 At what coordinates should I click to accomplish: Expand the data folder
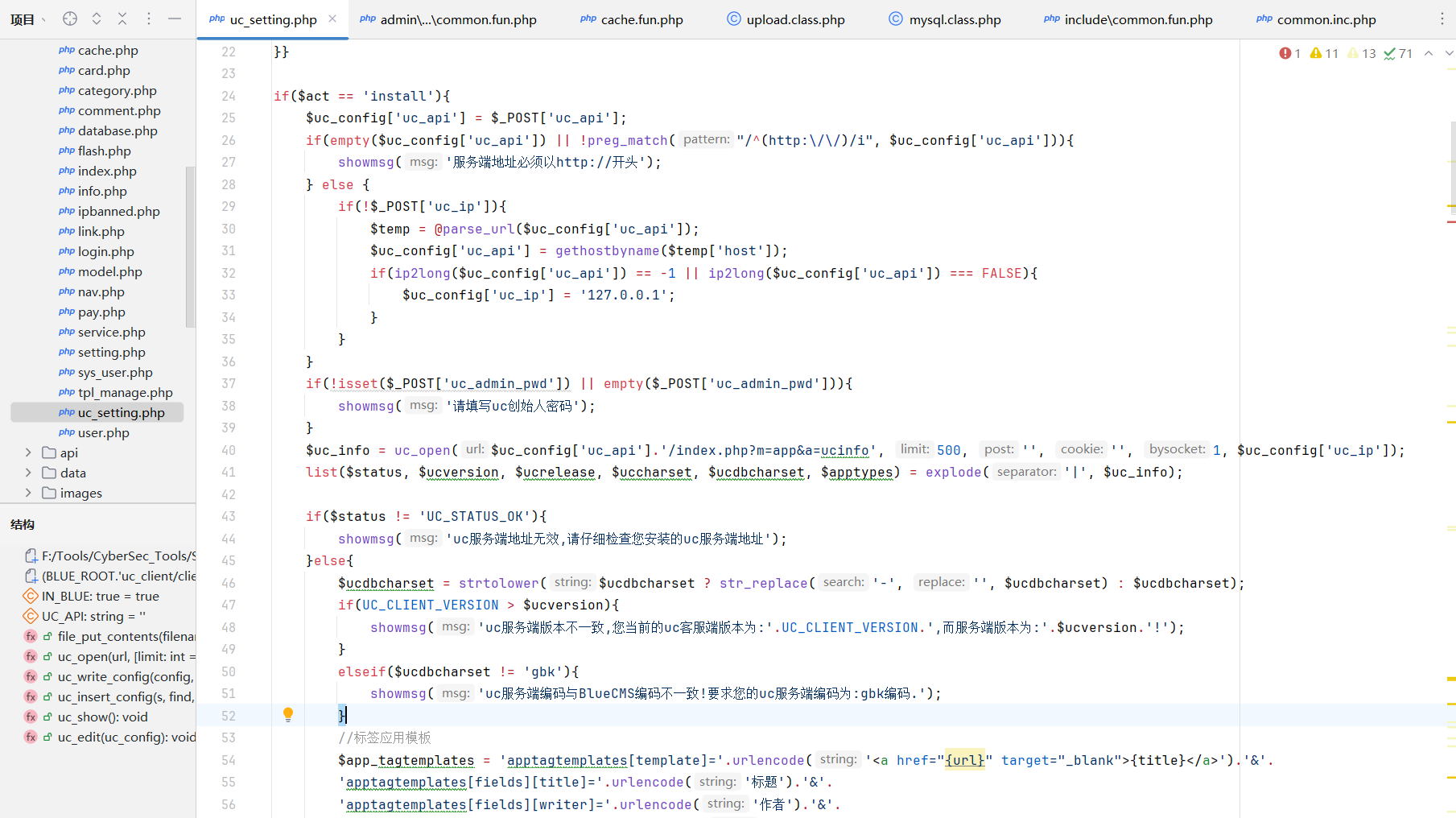coord(28,473)
